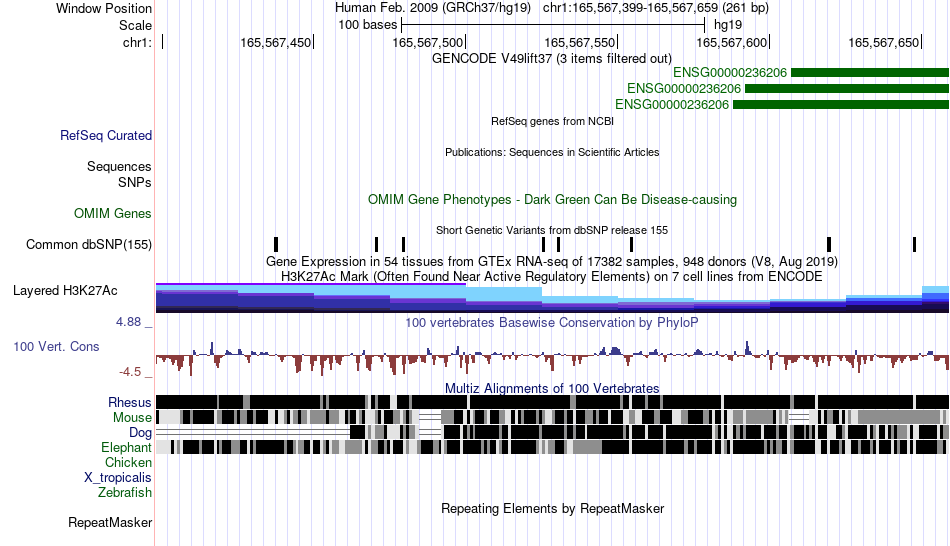This screenshot has width=950, height=546.
Task: Click the Elephant alignment species label
Action: [126, 447]
